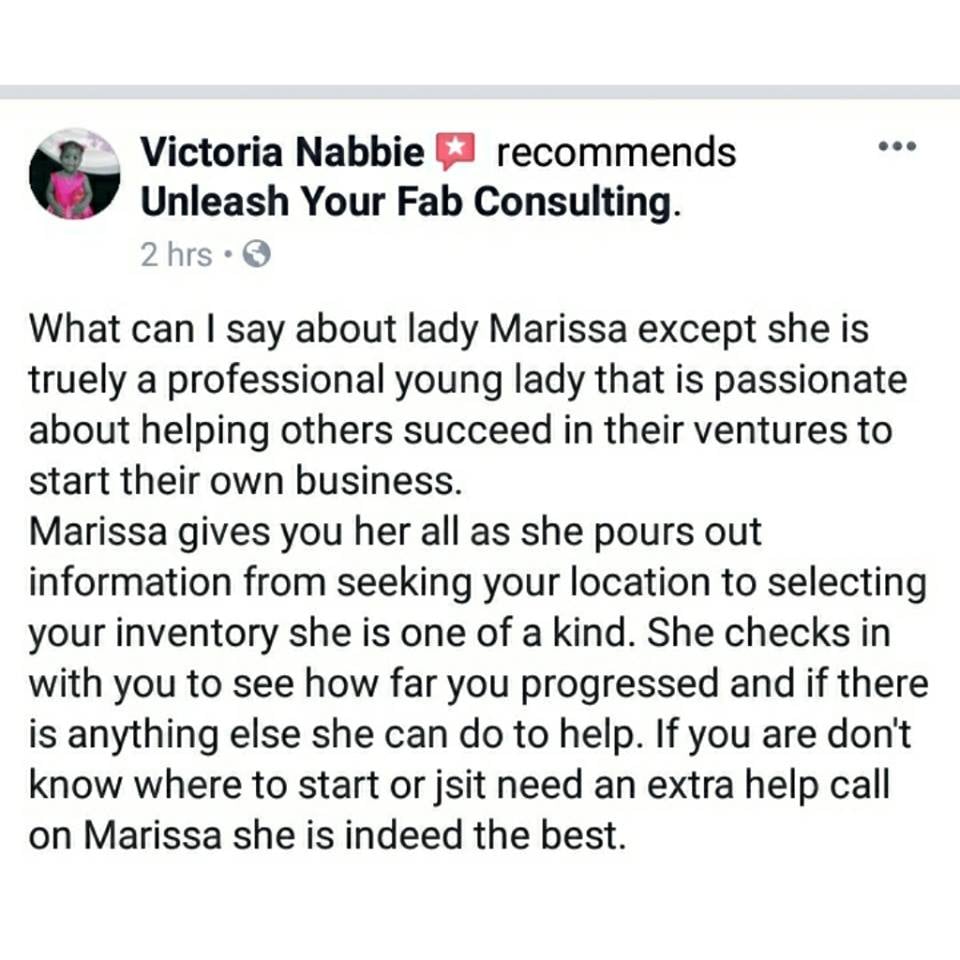Click the word recommends in header
The height and width of the screenshot is (960, 960).
pos(616,152)
